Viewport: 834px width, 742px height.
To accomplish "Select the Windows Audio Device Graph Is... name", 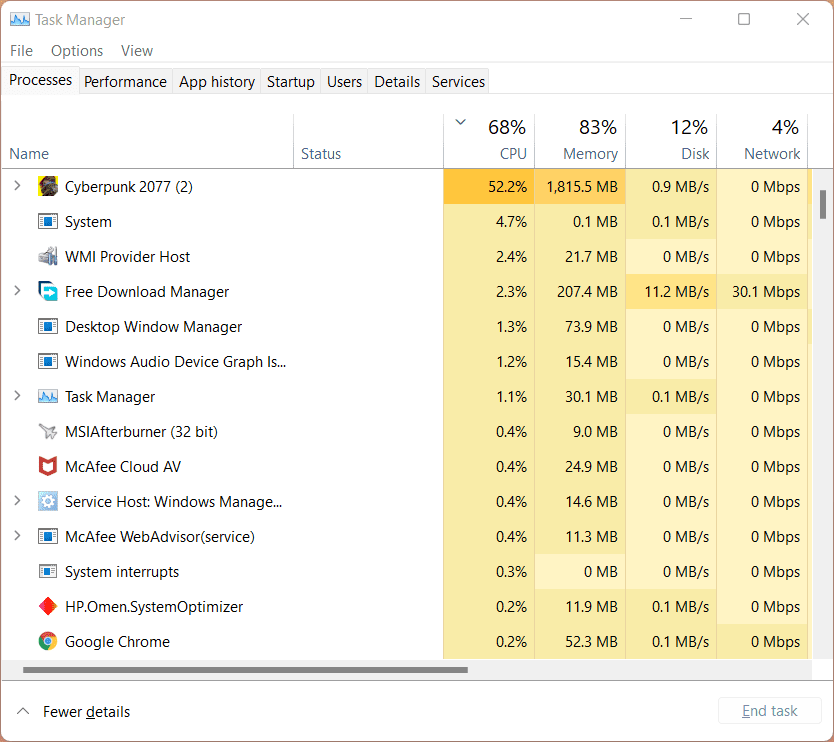I will pyautogui.click(x=176, y=362).
